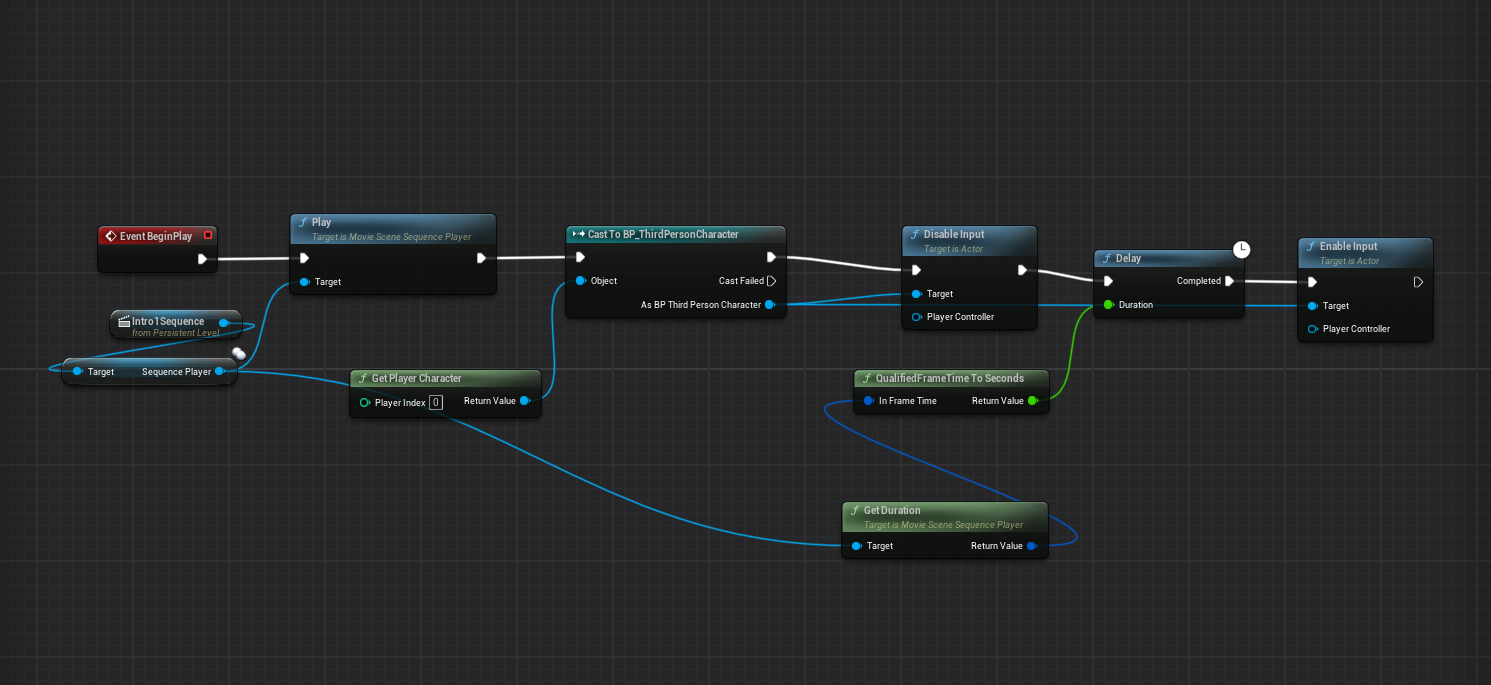The height and width of the screenshot is (685, 1491).
Task: Click the Enable Input execution output pin
Action: [x=1418, y=282]
